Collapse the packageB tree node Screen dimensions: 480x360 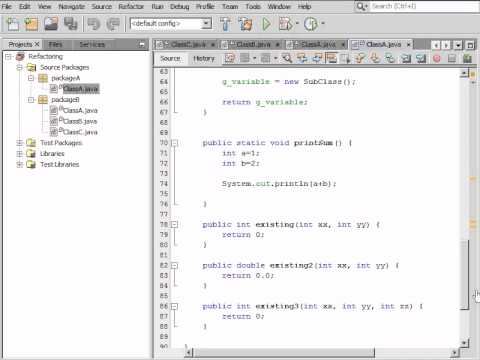(x=31, y=100)
